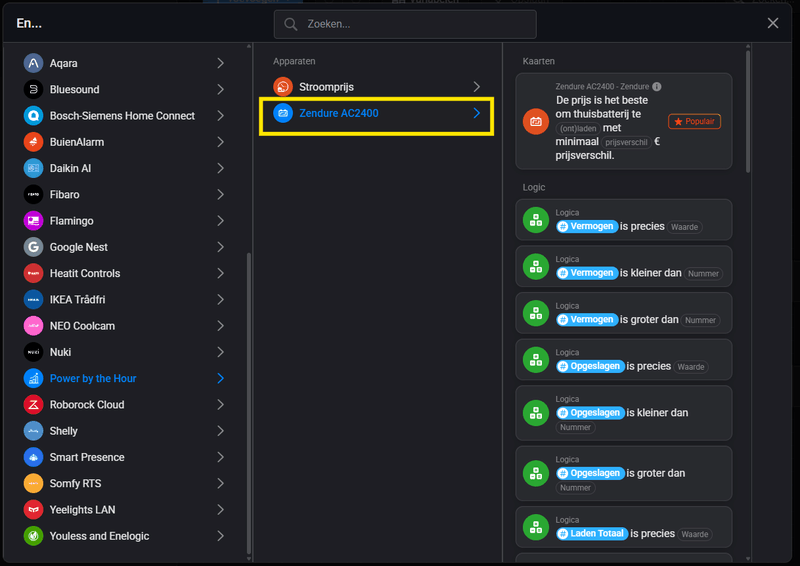Screen dimensions: 800x566
Task: Click the Shelly app icon
Action: [x=33, y=431]
